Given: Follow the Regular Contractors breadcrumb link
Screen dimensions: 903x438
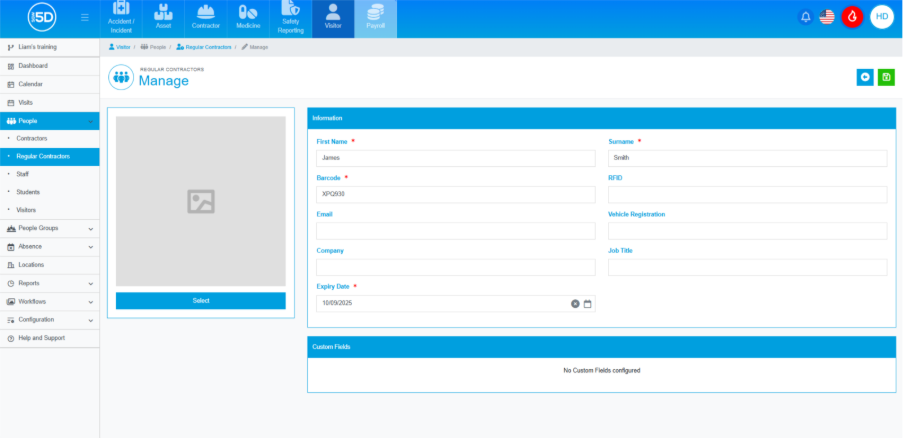Looking at the screenshot, I should point(207,47).
